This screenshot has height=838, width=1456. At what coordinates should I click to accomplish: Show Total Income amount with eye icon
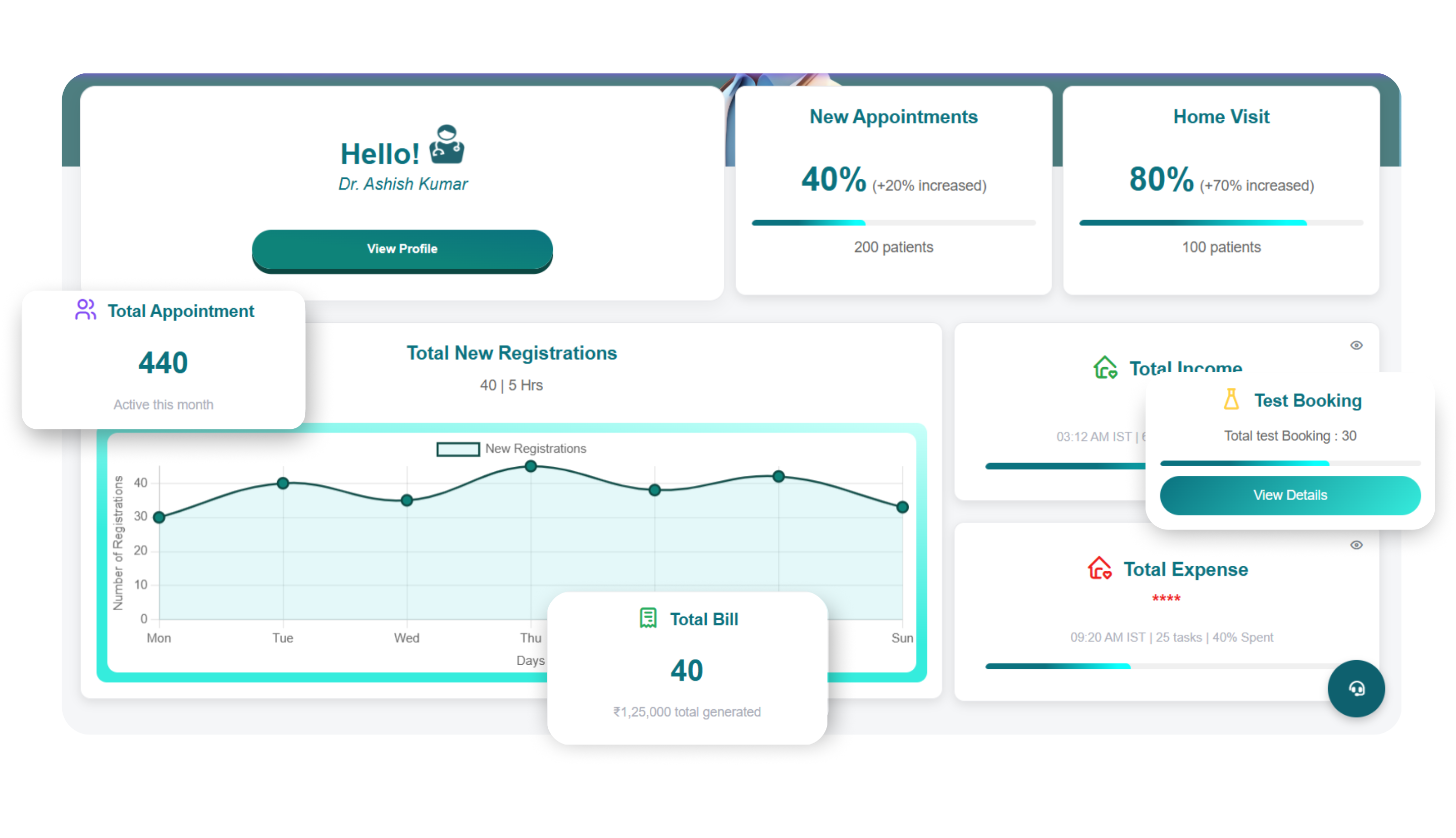click(x=1356, y=346)
